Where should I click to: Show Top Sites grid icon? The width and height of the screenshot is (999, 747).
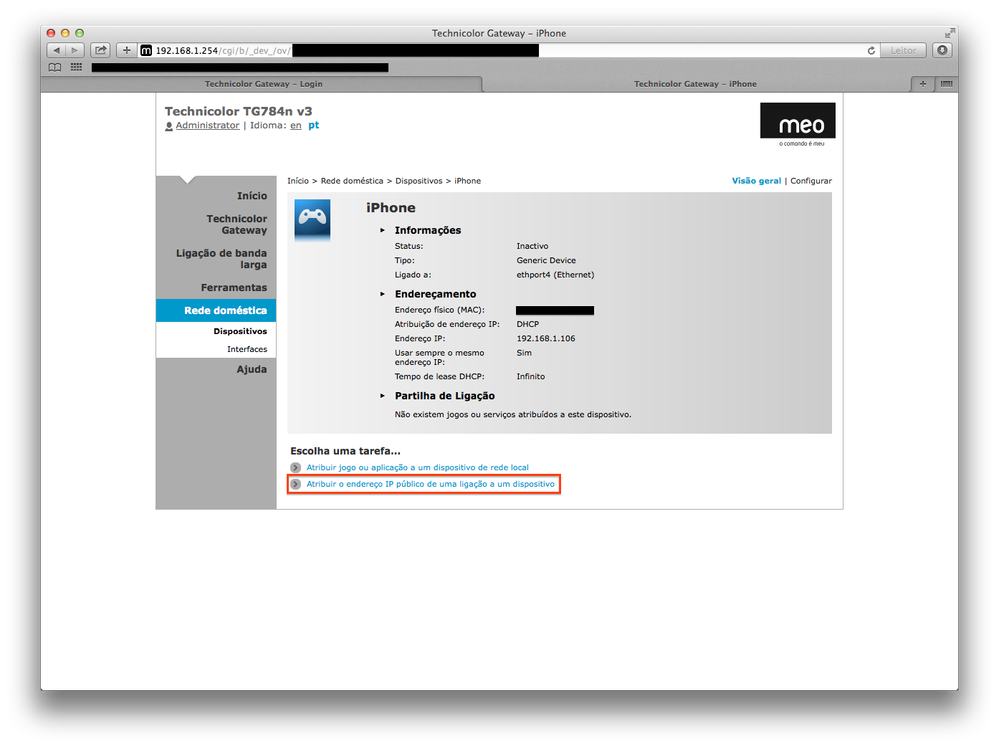coord(76,67)
